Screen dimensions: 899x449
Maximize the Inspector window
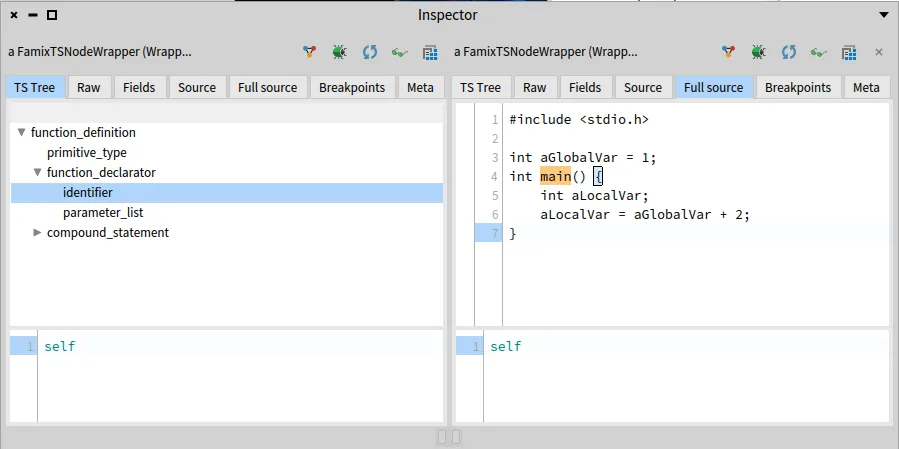coord(52,15)
